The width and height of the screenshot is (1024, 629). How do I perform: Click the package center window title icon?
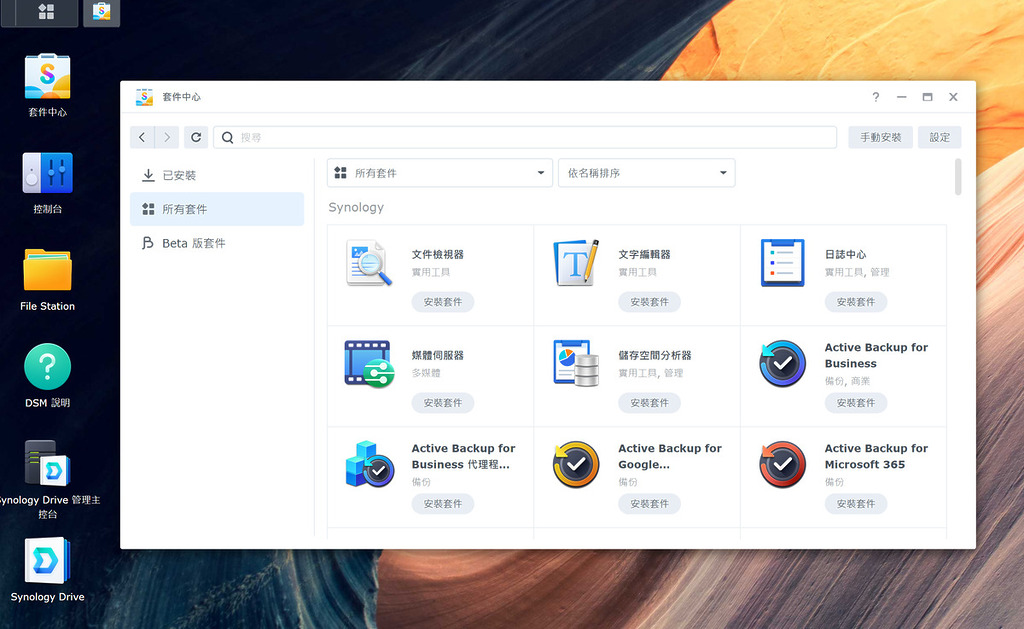click(144, 97)
